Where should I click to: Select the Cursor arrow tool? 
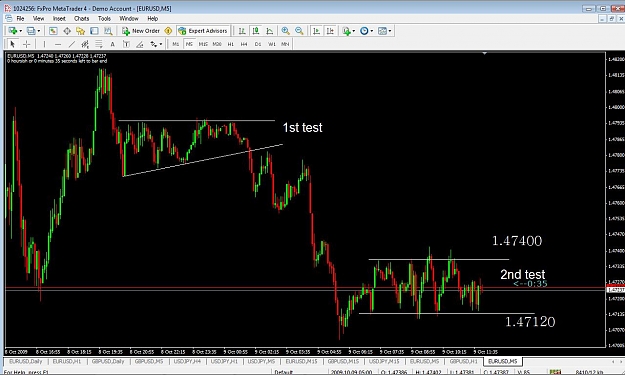tap(12, 44)
